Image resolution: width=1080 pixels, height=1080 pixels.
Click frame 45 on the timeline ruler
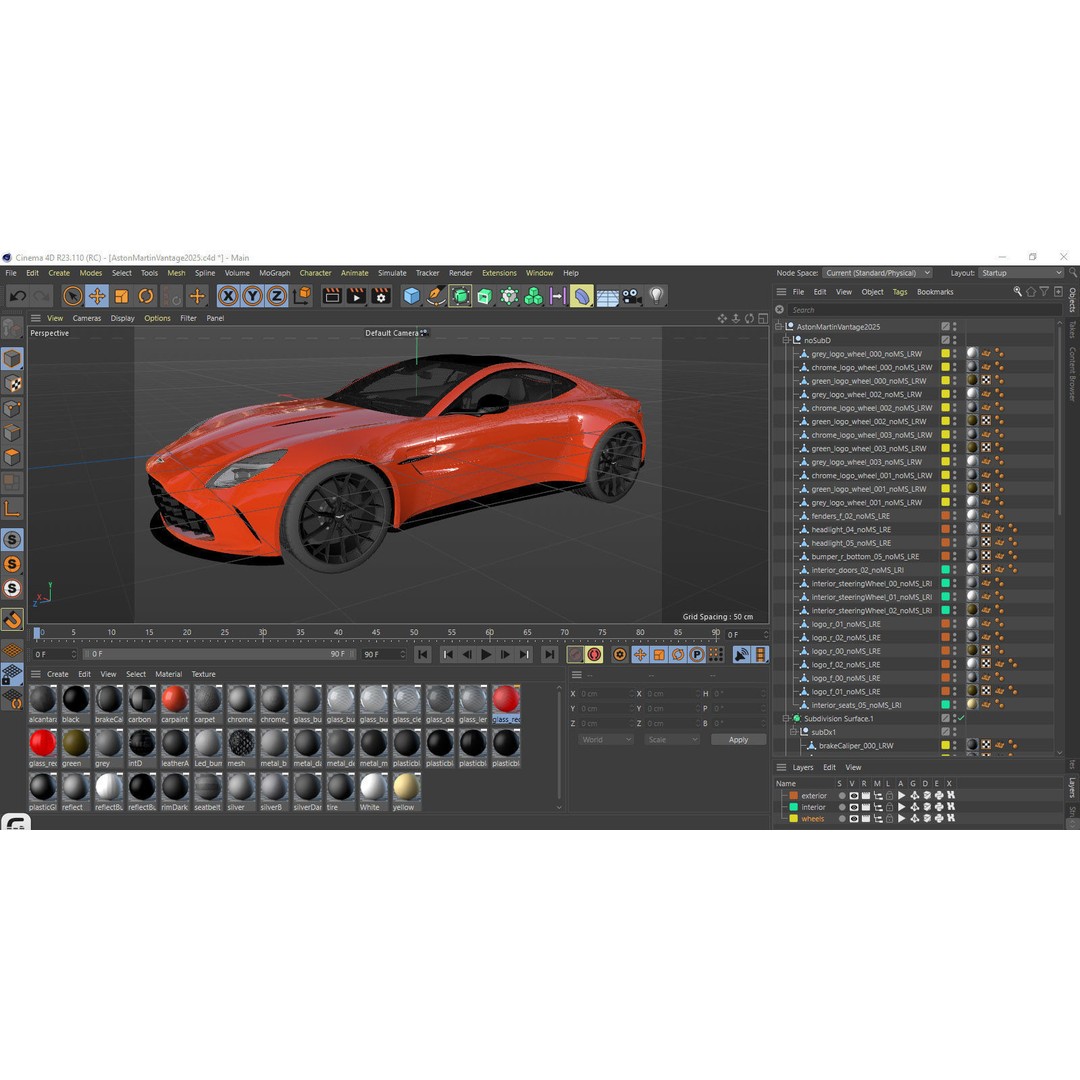[x=376, y=632]
